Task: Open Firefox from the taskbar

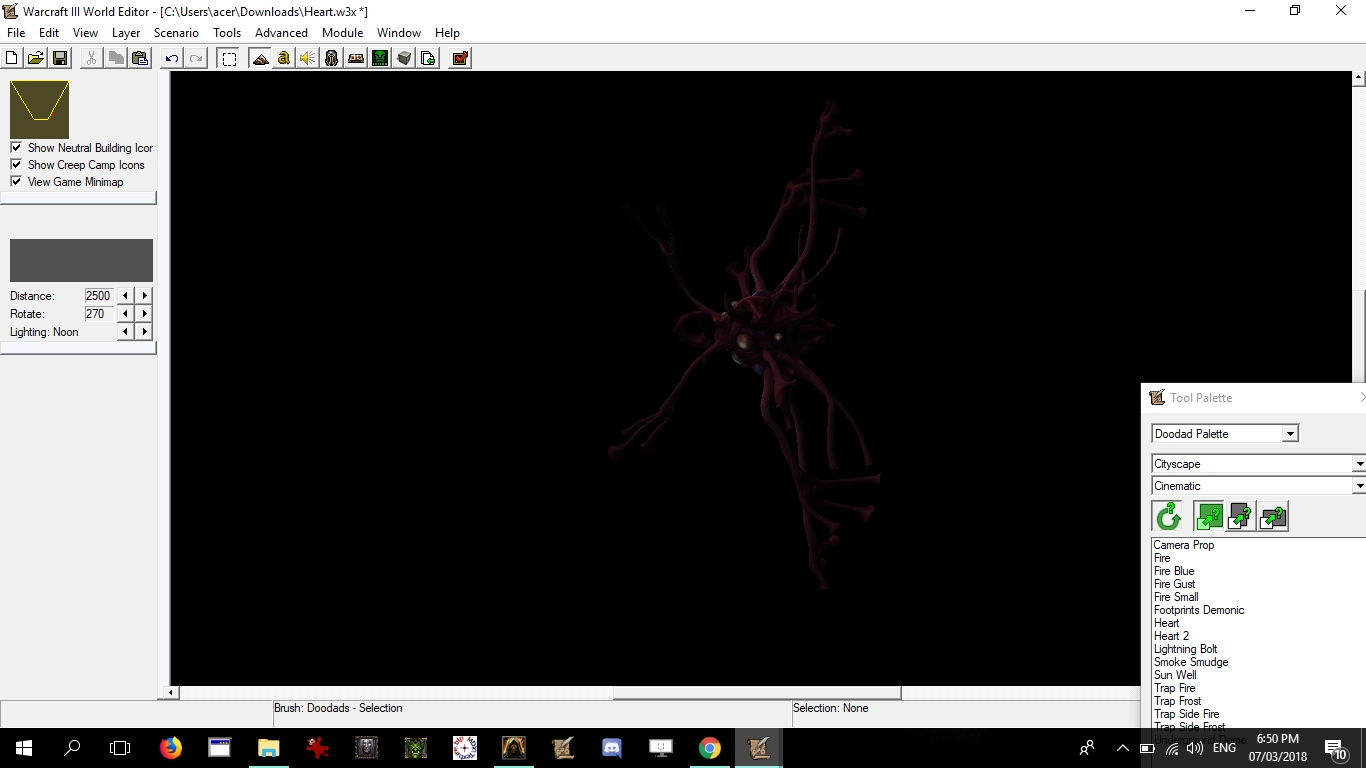Action: 171,747
